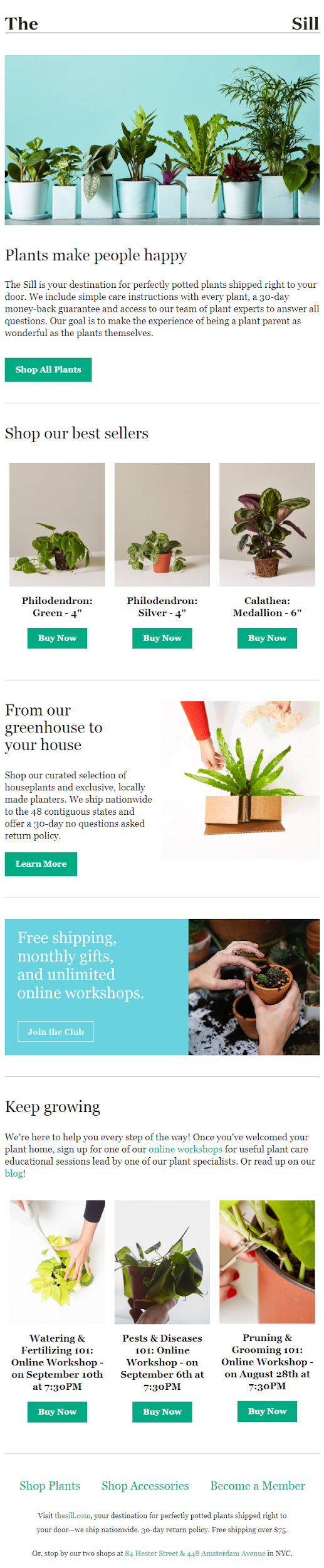This screenshot has height=1568, width=324.
Task: Go to Shop Accessories in footer
Action: tap(145, 1485)
